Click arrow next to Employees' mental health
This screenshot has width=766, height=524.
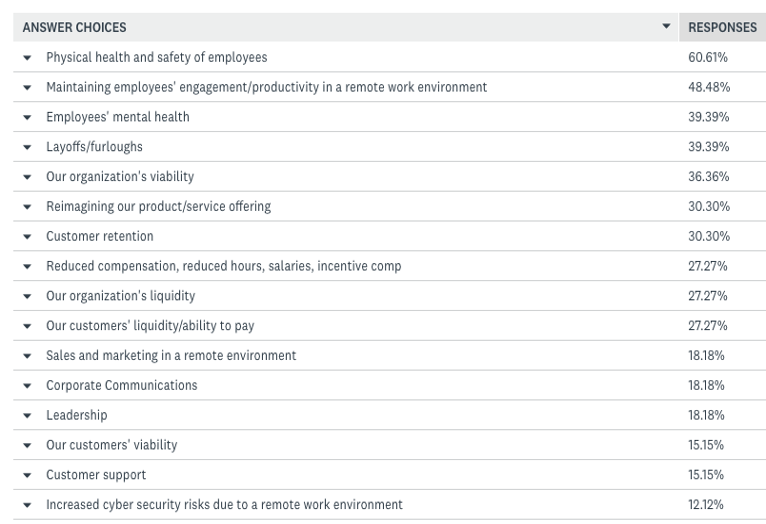point(27,118)
